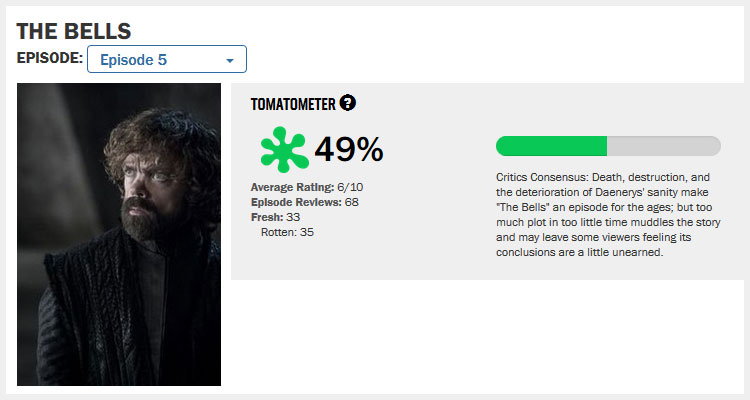Select the Episode Reviews: 68 count
The width and height of the screenshot is (750, 400).
click(304, 202)
